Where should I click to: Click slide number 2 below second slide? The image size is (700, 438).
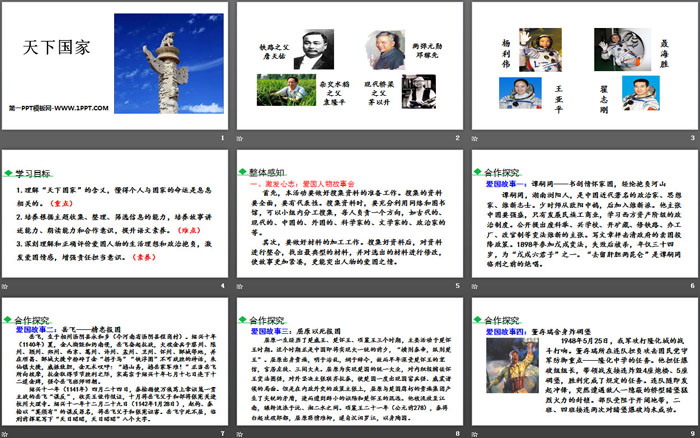coord(458,138)
